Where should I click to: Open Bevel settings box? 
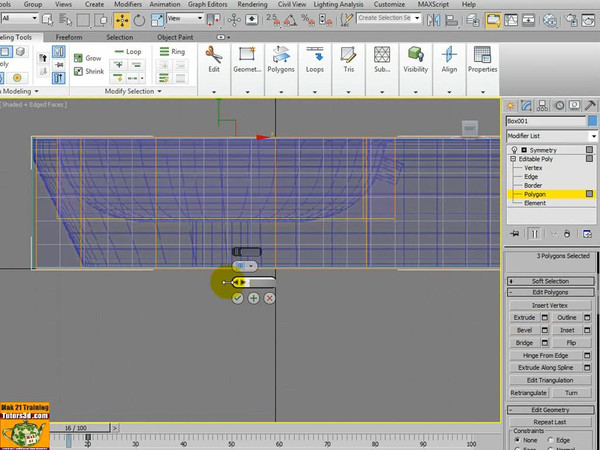(x=545, y=330)
